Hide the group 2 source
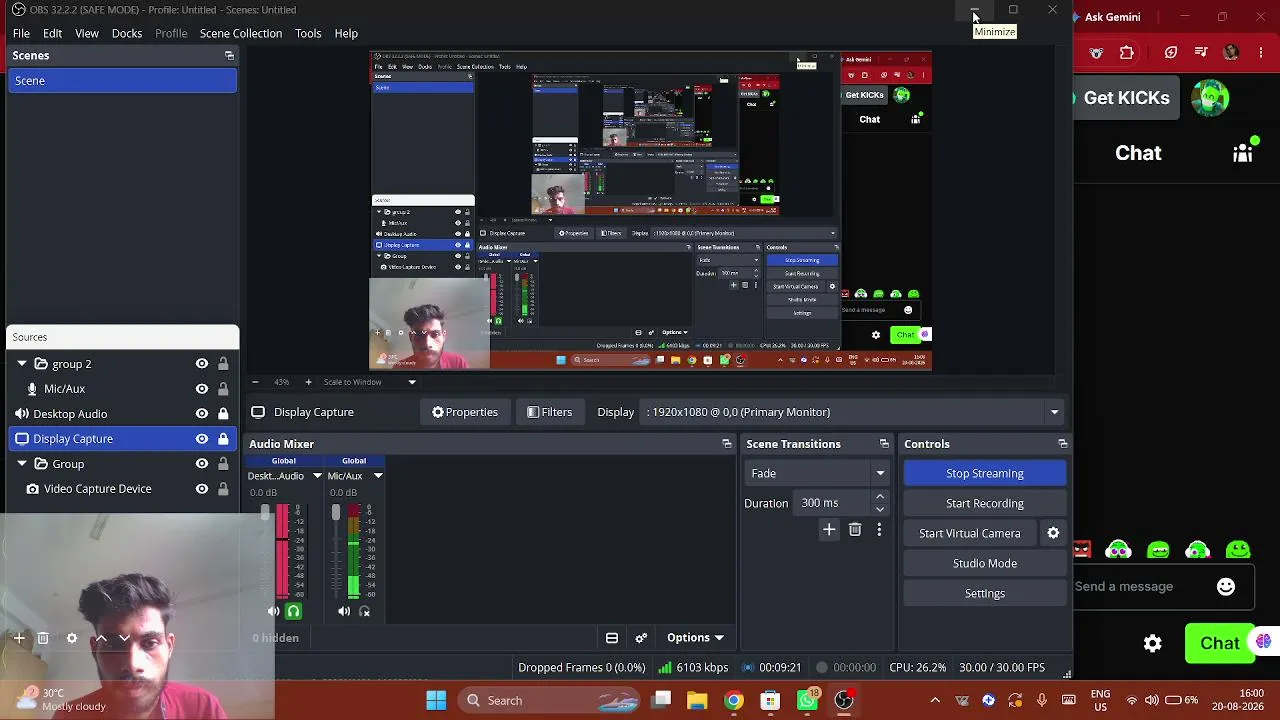The height and width of the screenshot is (720, 1280). pos(202,364)
